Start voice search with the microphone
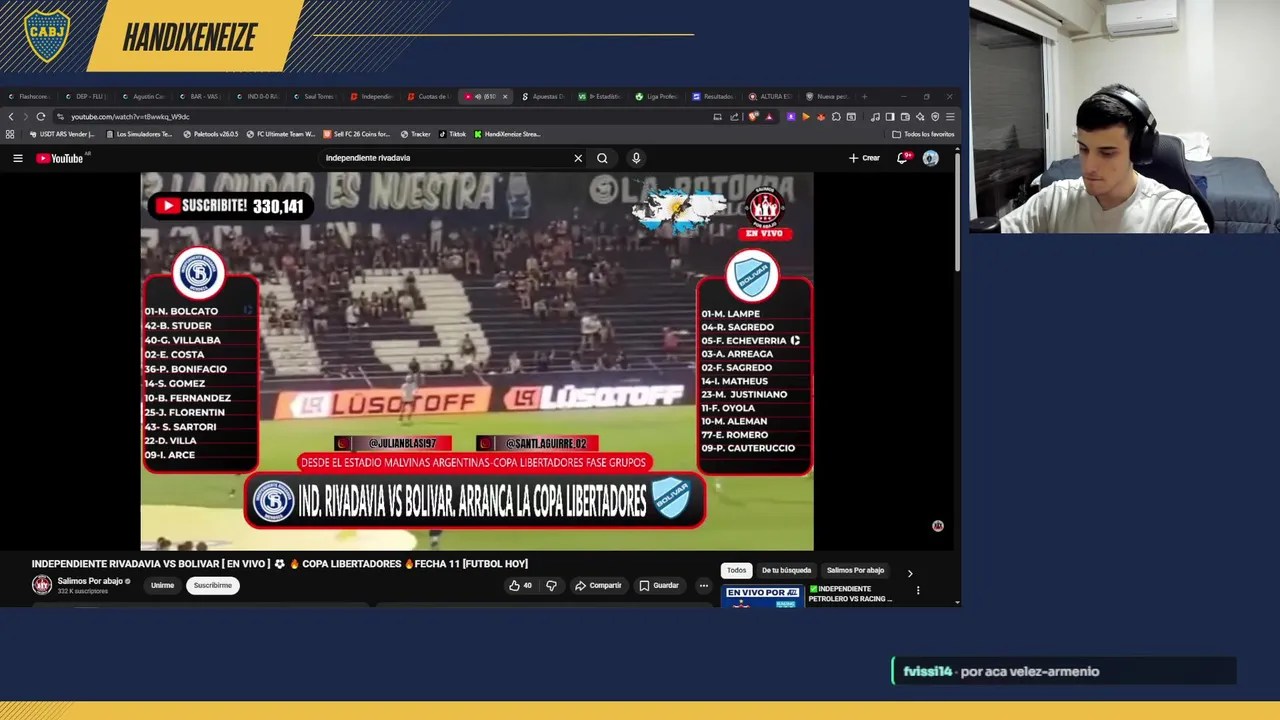 636,158
